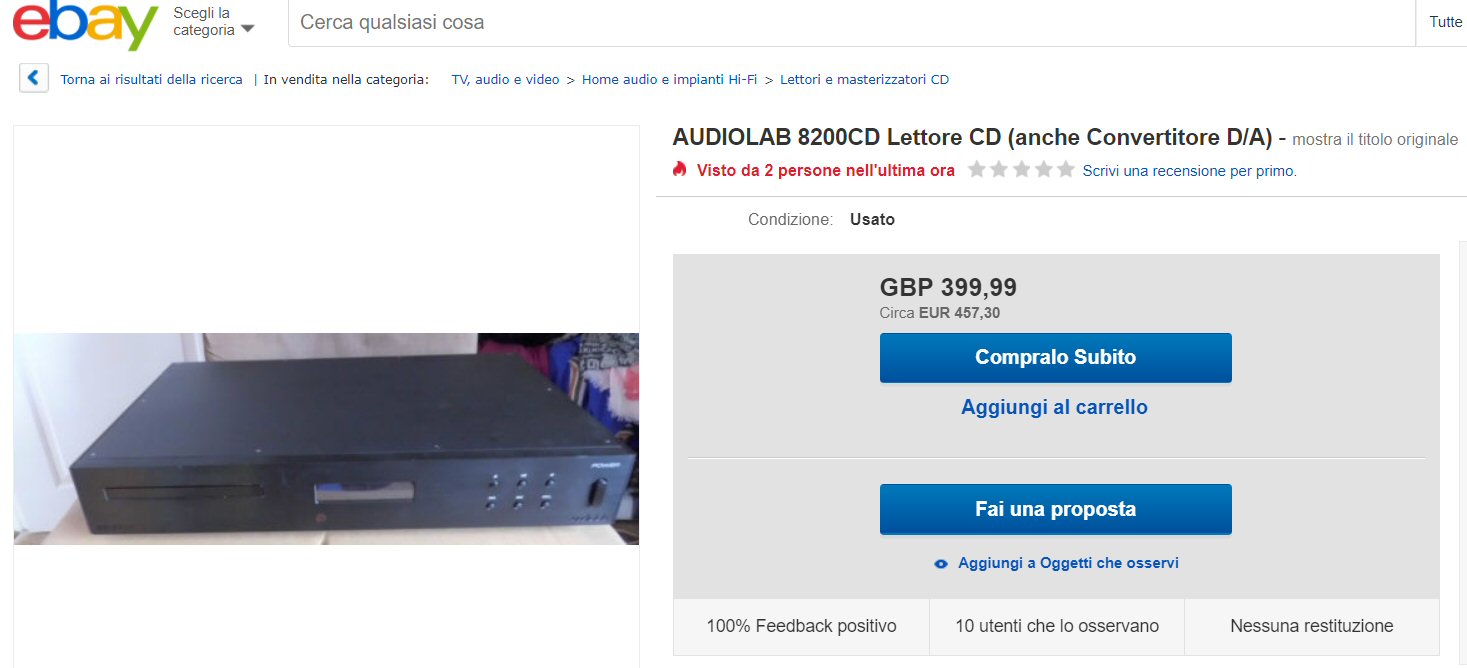Viewport: 1467px width, 668px height.
Task: Click the eBay logo
Action: (x=85, y=23)
